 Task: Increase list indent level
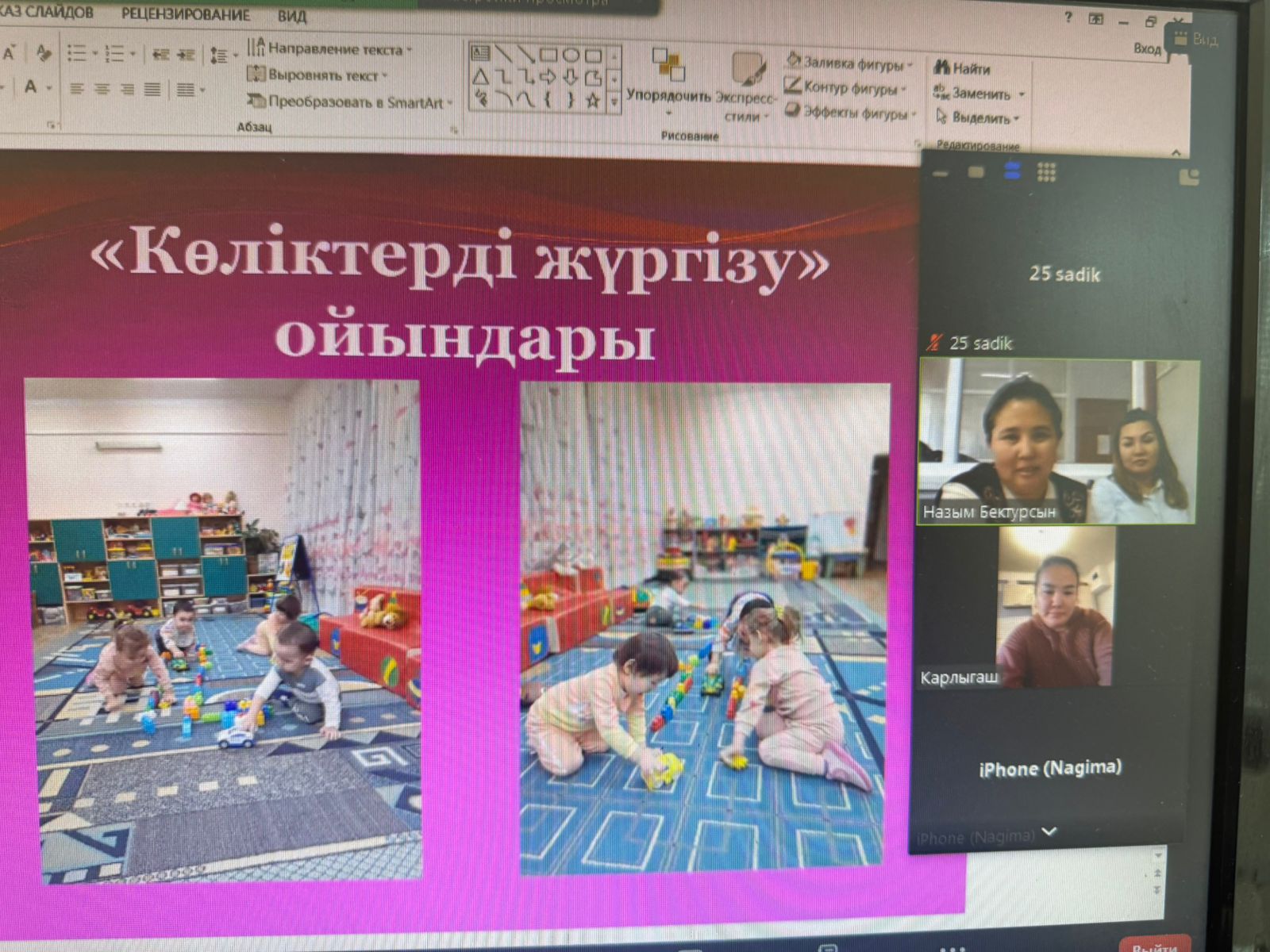click(186, 54)
